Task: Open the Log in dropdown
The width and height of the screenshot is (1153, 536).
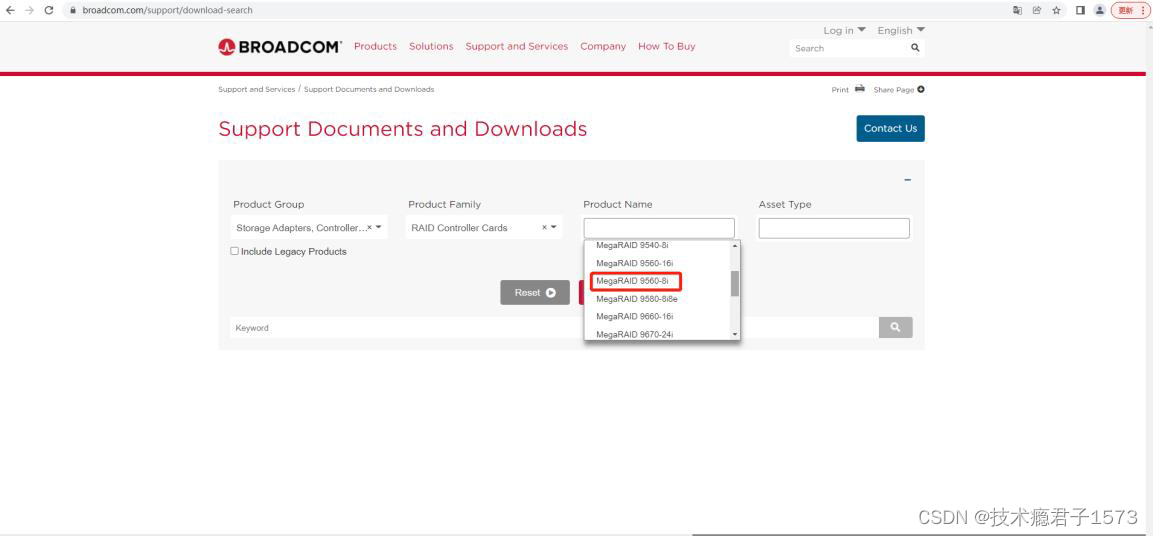Action: (844, 30)
